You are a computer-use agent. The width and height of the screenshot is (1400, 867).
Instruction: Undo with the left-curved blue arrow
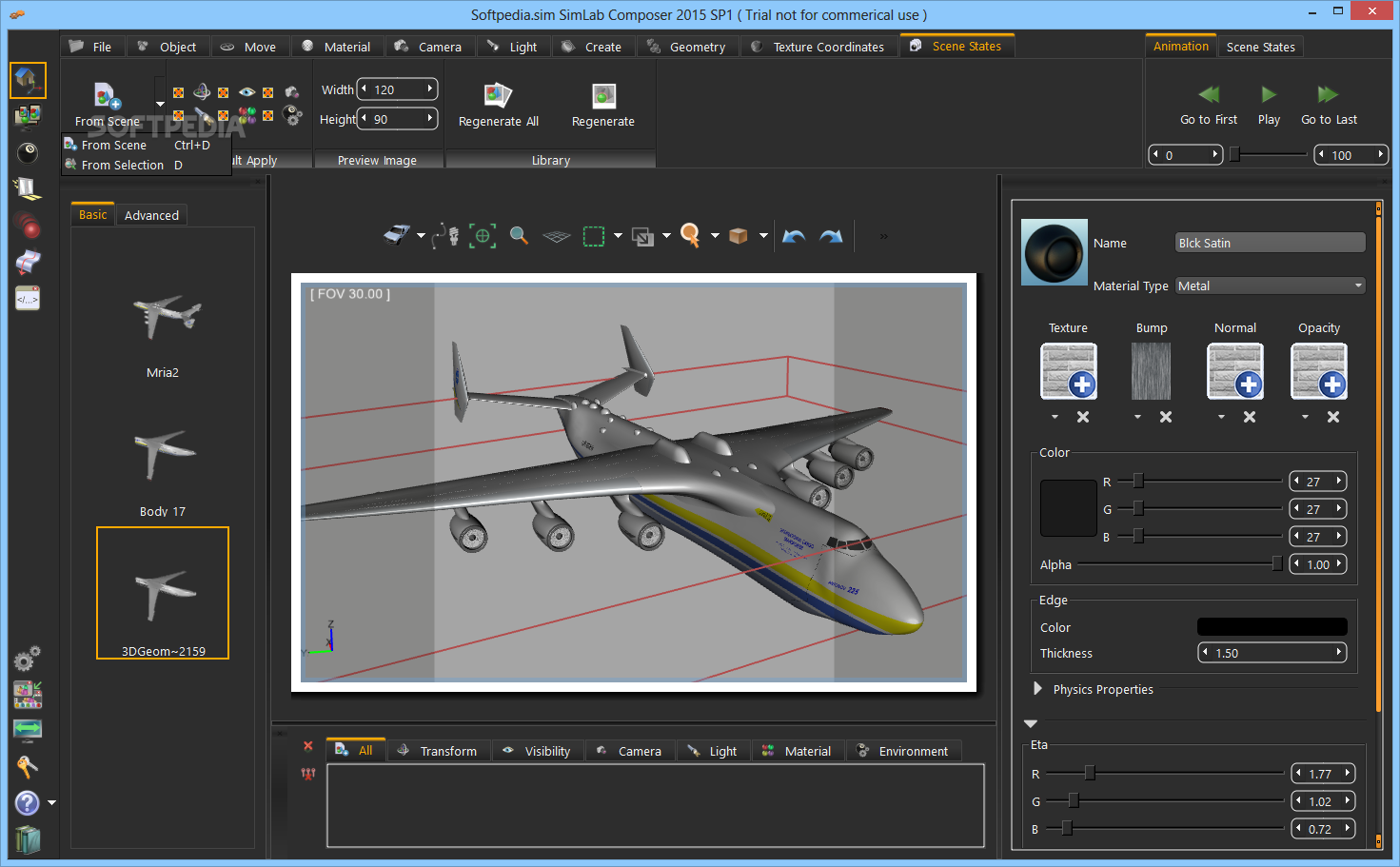(794, 235)
